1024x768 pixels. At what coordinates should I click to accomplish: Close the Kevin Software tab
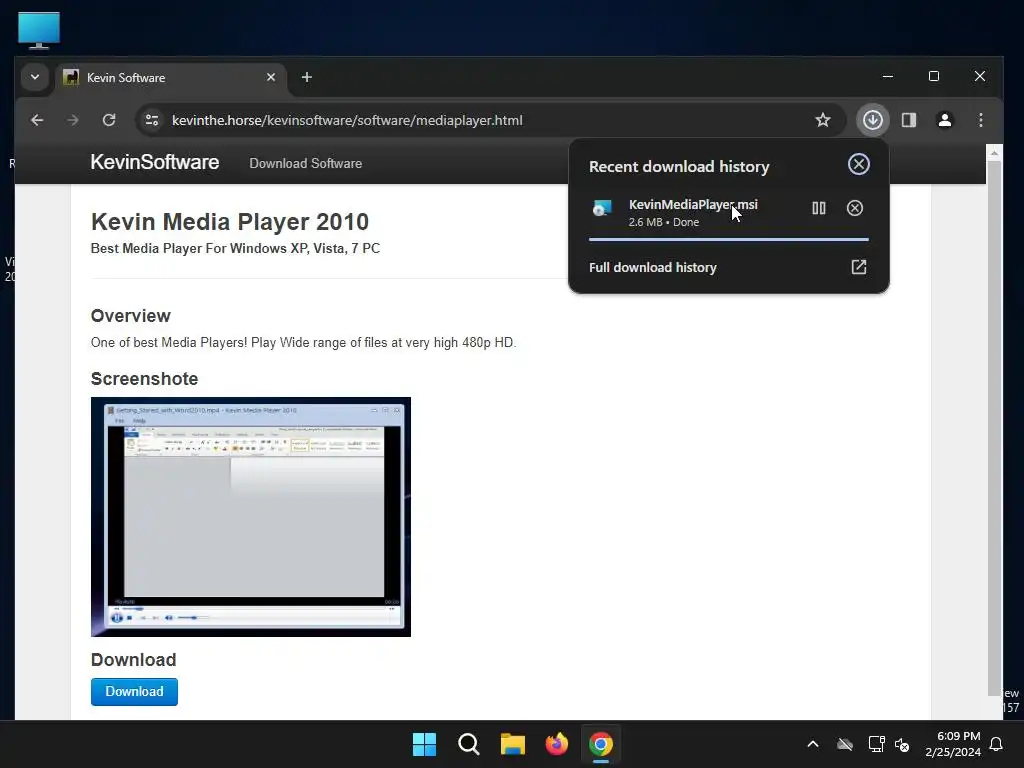[271, 78]
